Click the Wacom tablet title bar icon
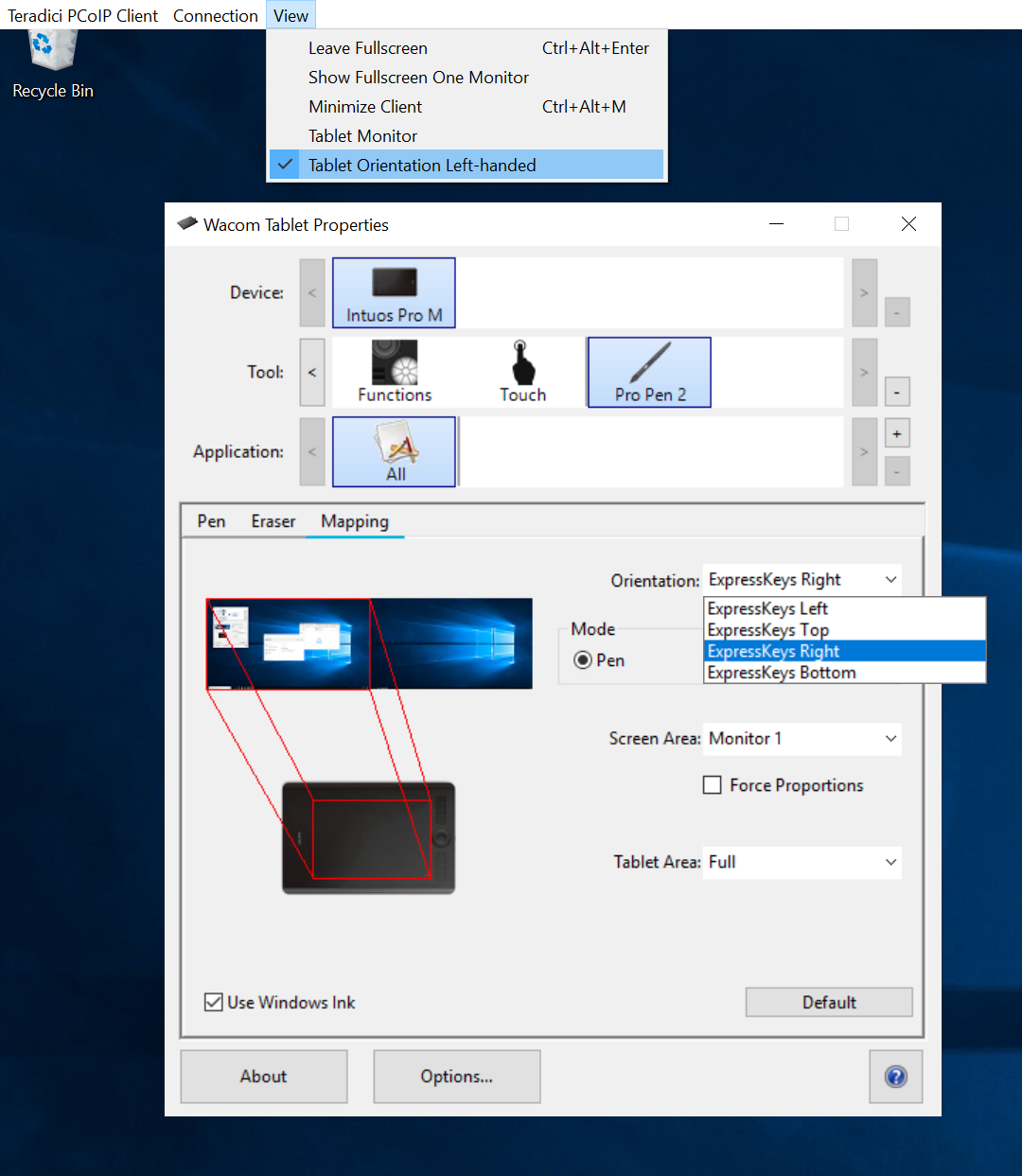Image resolution: width=1022 pixels, height=1176 pixels. [187, 224]
